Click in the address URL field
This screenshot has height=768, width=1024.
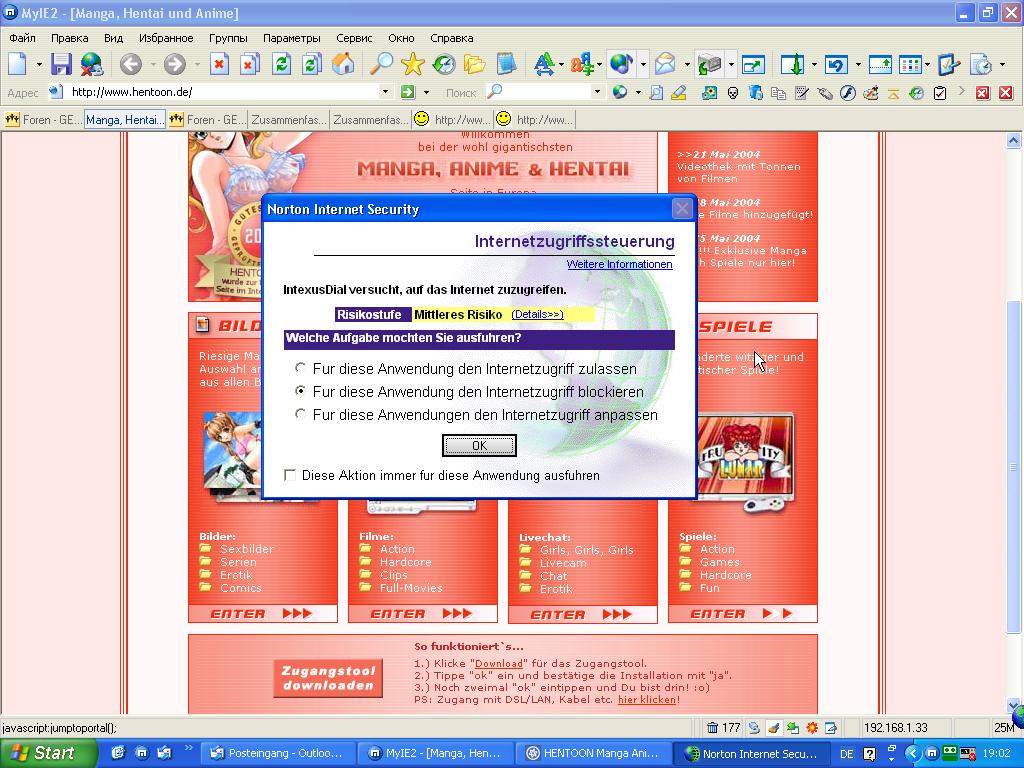click(x=222, y=92)
